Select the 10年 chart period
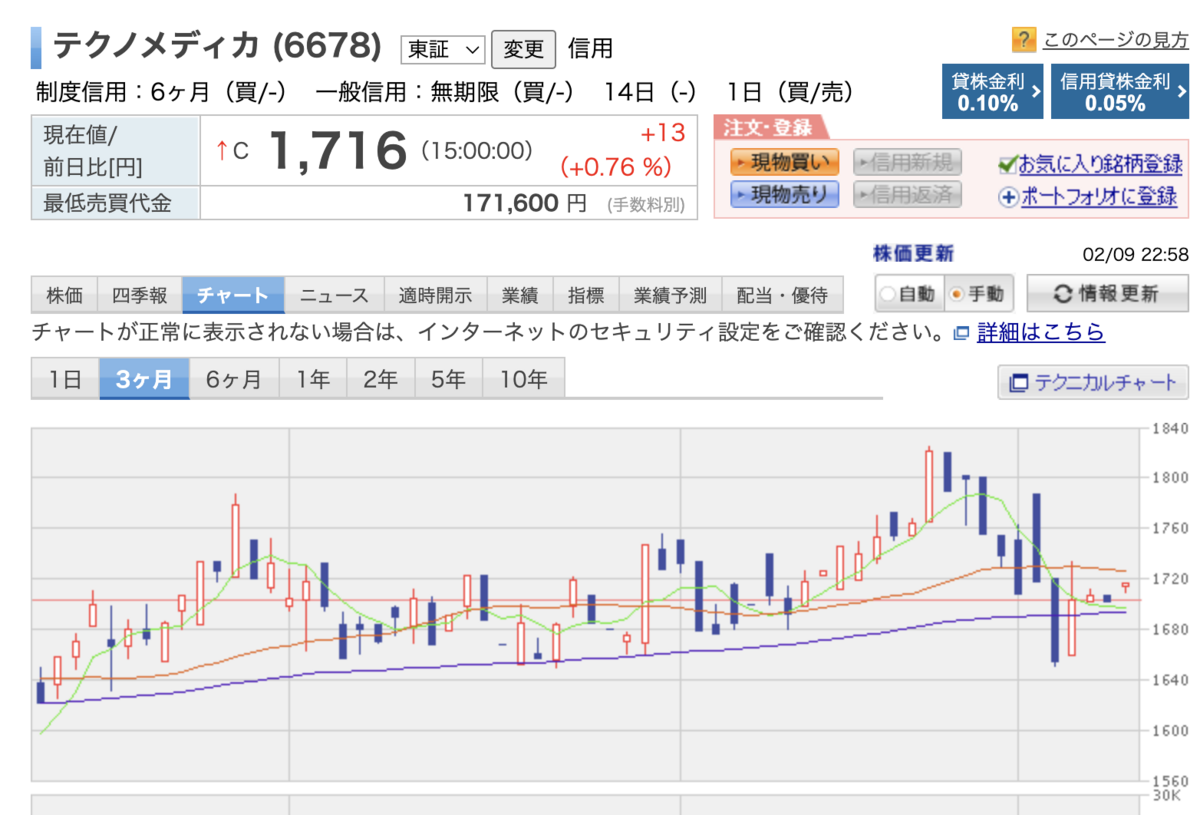This screenshot has width=1200, height=815. (523, 379)
